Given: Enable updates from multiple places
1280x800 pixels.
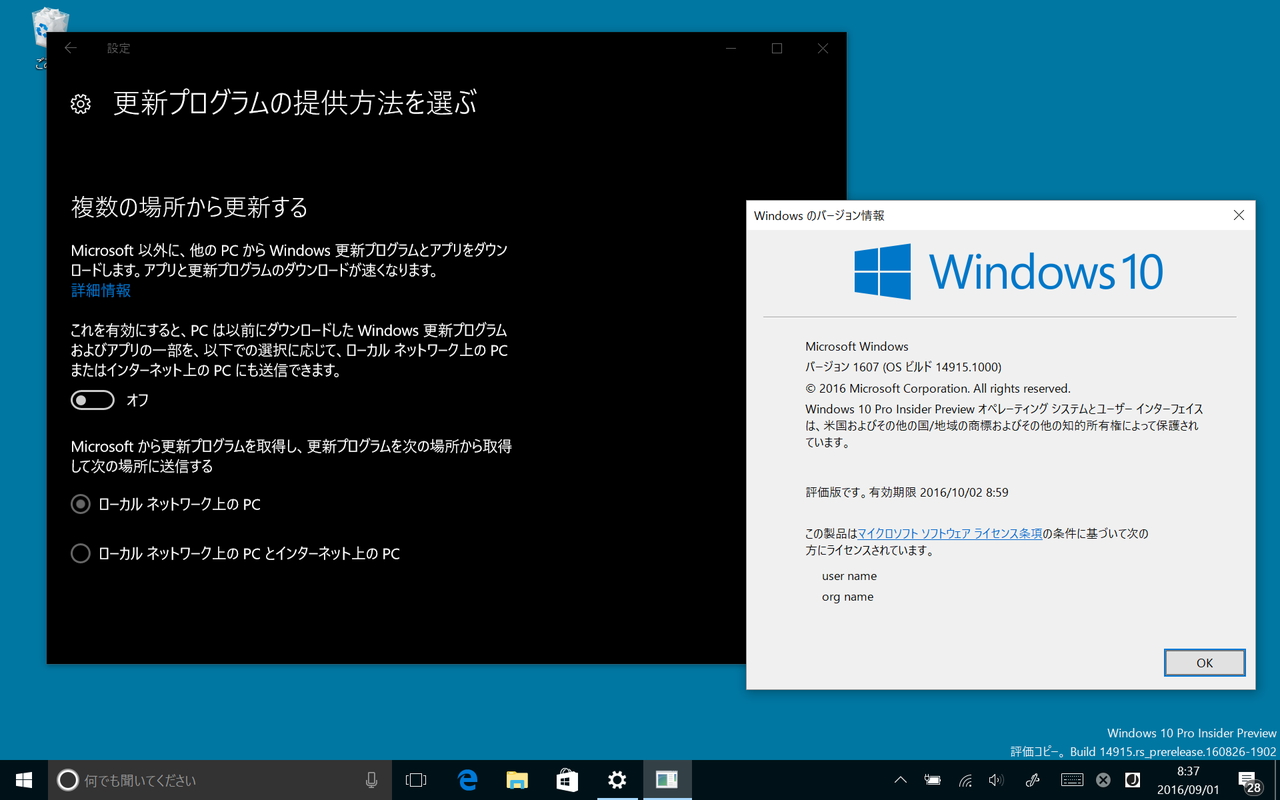Looking at the screenshot, I should [x=92, y=399].
